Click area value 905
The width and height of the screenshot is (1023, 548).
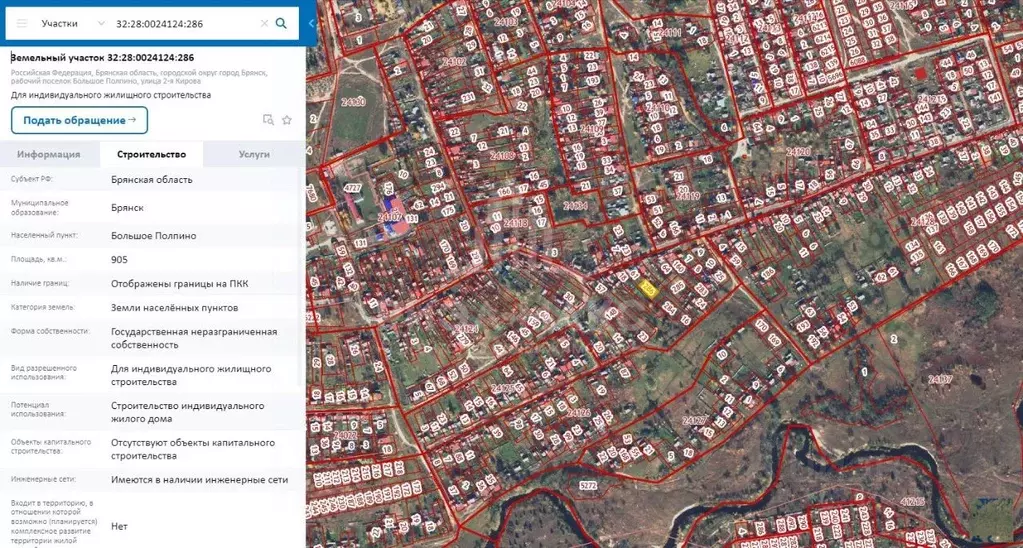(119, 260)
